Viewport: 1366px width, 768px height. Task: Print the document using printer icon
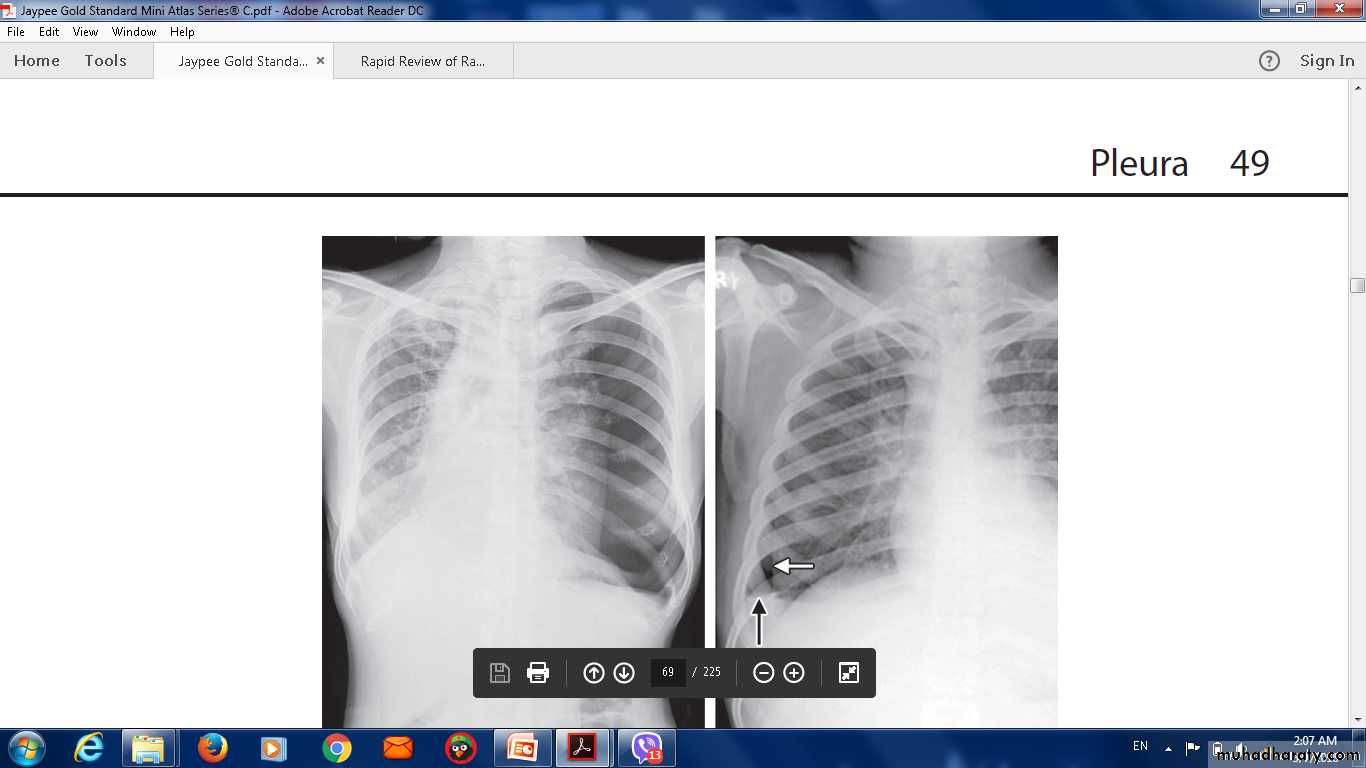coord(538,673)
